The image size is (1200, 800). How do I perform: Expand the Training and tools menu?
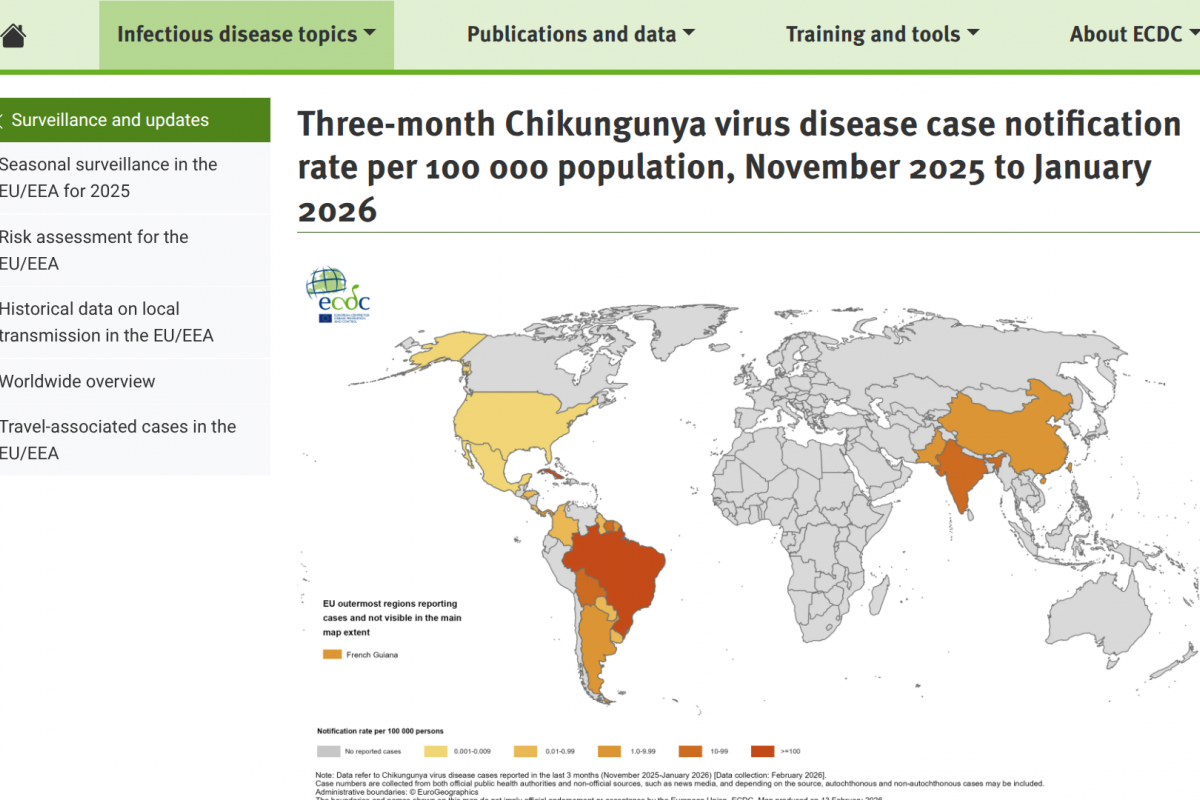coord(882,35)
